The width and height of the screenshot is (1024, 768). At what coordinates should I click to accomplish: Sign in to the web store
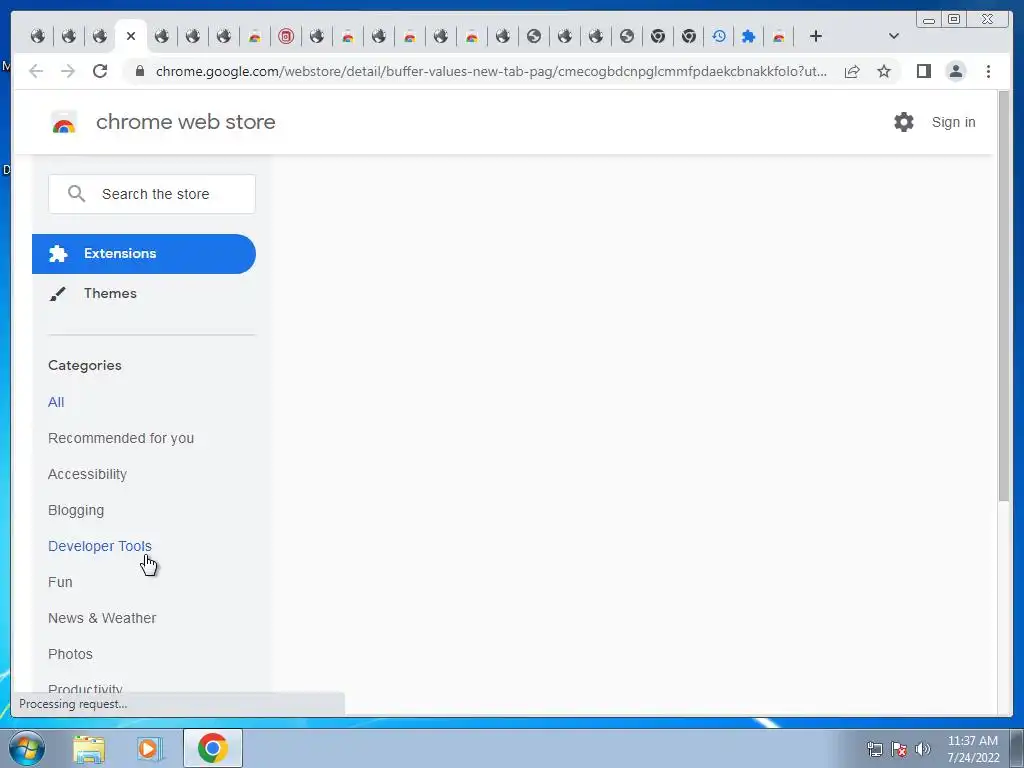tap(953, 122)
